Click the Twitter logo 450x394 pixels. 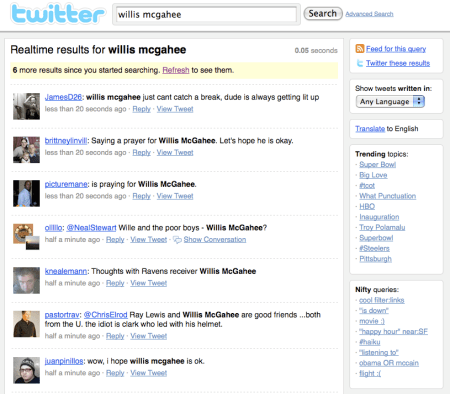[x=58, y=14]
